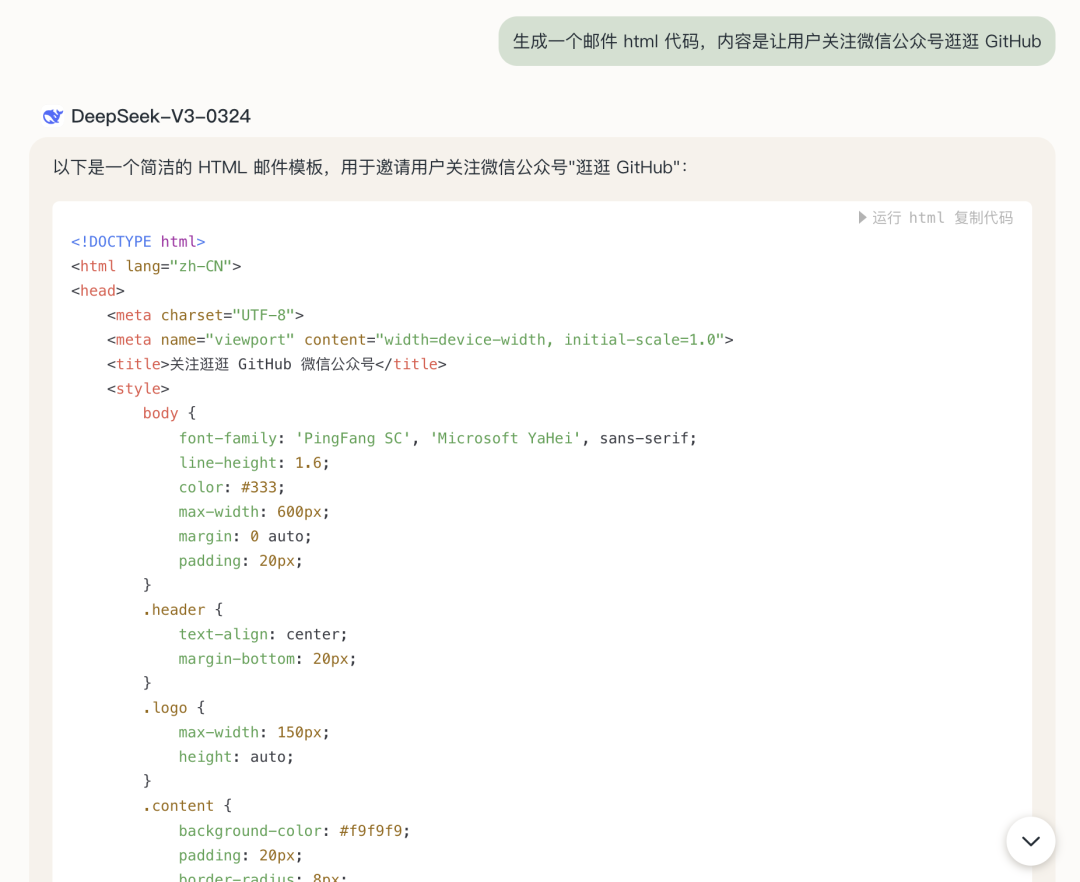Image resolution: width=1080 pixels, height=882 pixels.
Task: Click the .logo { selector line
Action: tap(174, 708)
